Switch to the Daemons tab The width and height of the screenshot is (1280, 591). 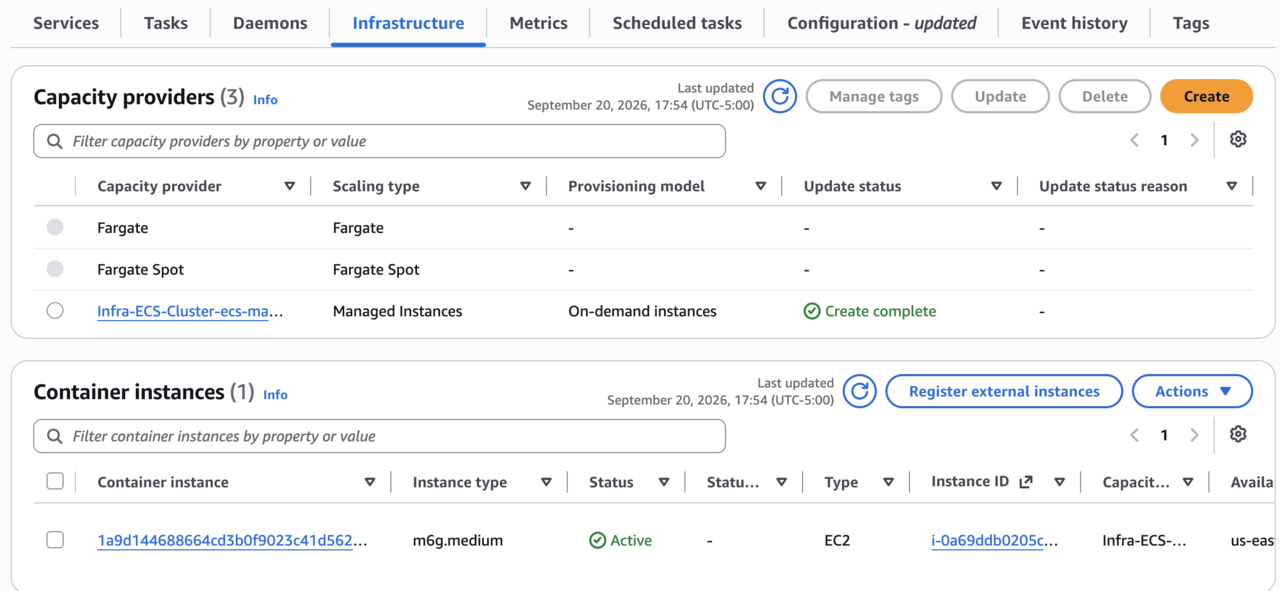270,23
